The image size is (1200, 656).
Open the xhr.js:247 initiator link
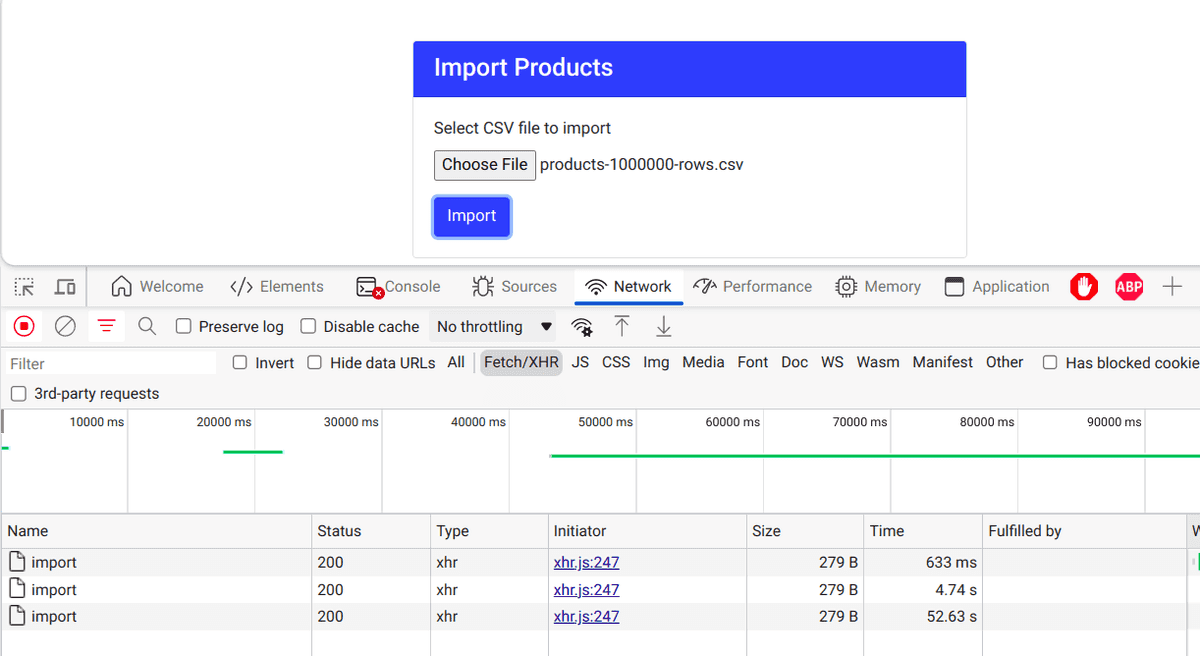coord(586,562)
